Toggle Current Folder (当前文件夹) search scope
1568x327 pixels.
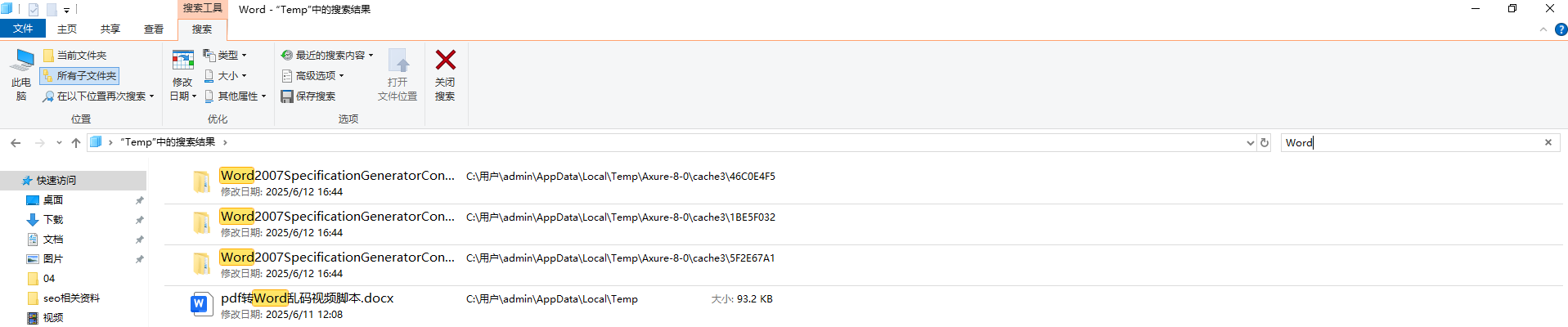click(x=75, y=56)
